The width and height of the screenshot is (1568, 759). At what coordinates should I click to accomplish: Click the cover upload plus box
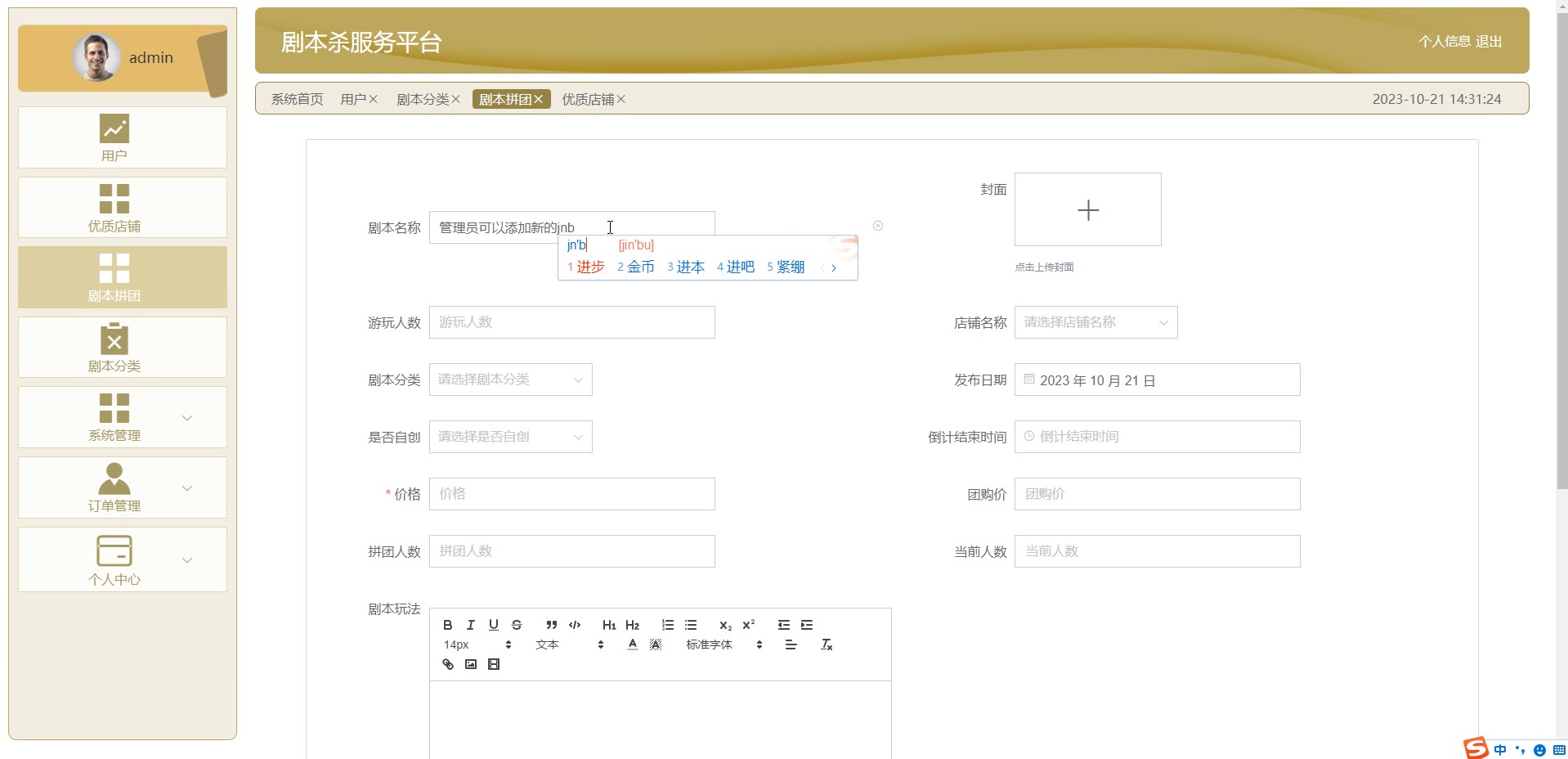click(1087, 209)
